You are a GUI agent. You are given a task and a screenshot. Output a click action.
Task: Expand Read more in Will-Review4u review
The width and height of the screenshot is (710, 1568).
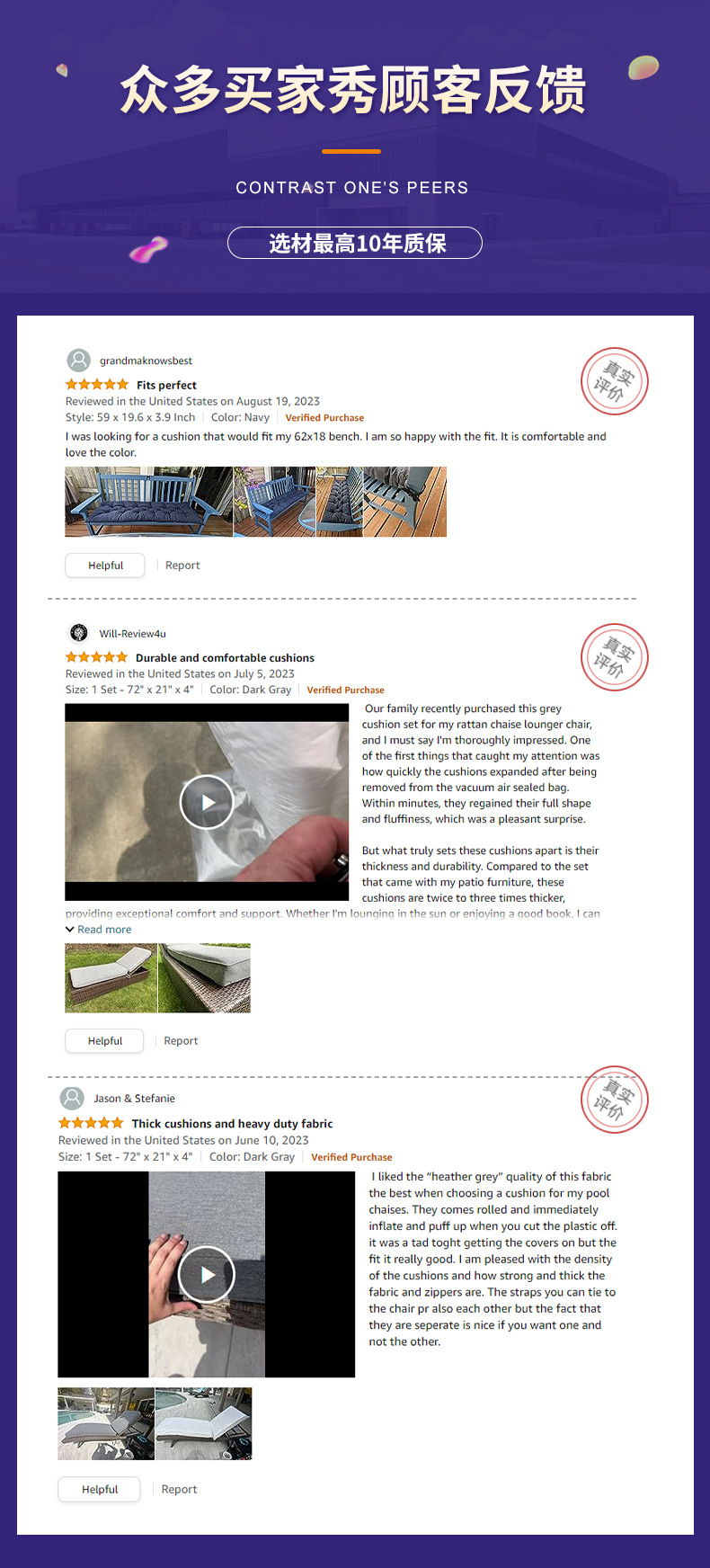(x=98, y=930)
